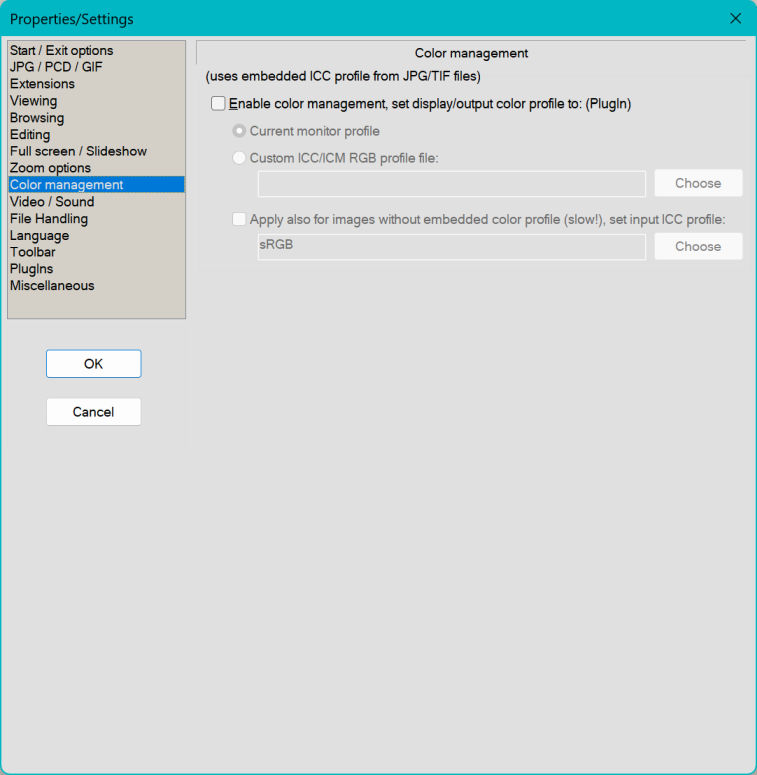Go to Extensions settings

42,84
